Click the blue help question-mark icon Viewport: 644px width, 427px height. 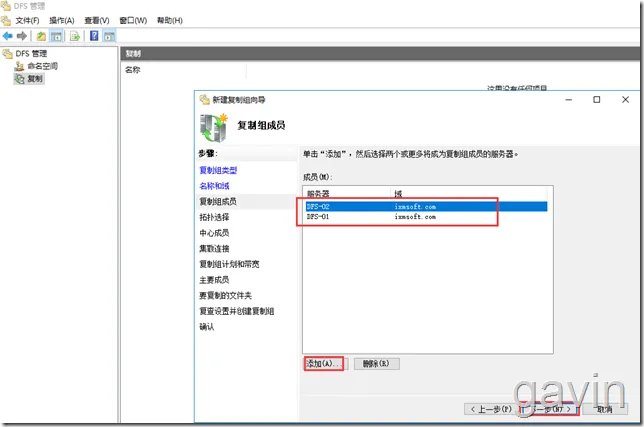94,36
